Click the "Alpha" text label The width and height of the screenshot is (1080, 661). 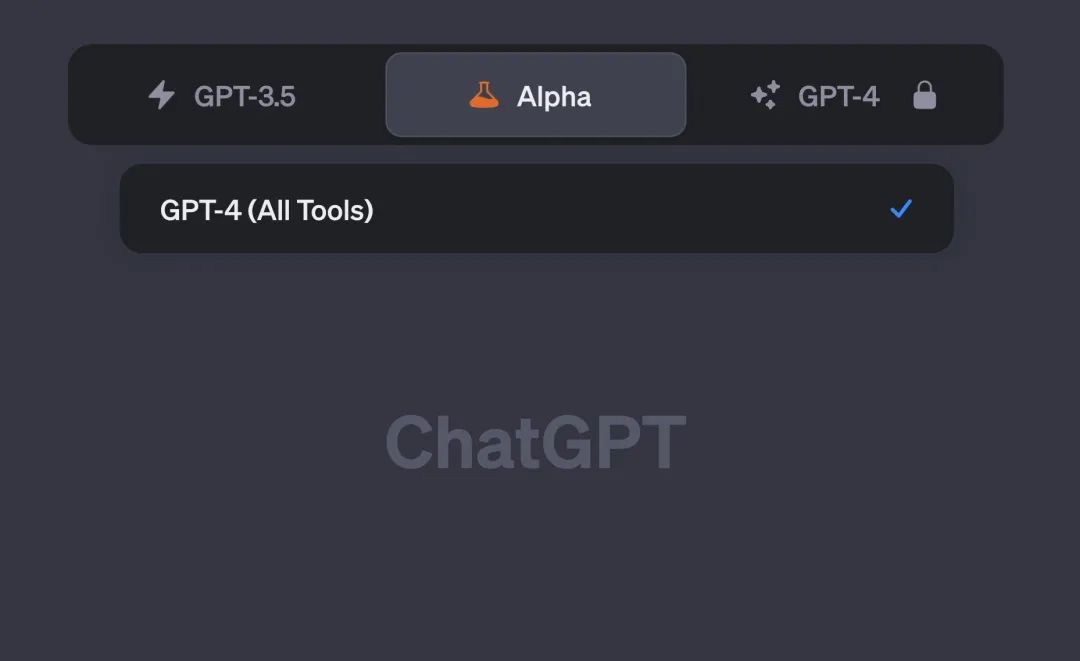pos(554,97)
